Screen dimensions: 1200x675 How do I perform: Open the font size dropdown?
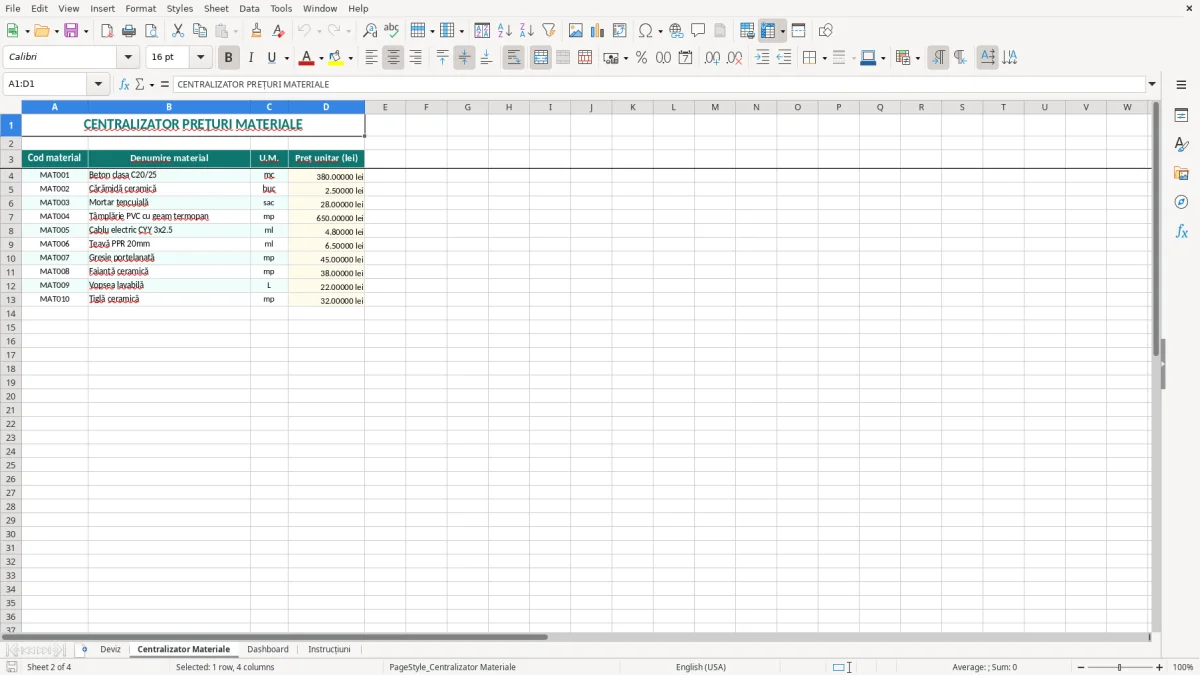200,58
